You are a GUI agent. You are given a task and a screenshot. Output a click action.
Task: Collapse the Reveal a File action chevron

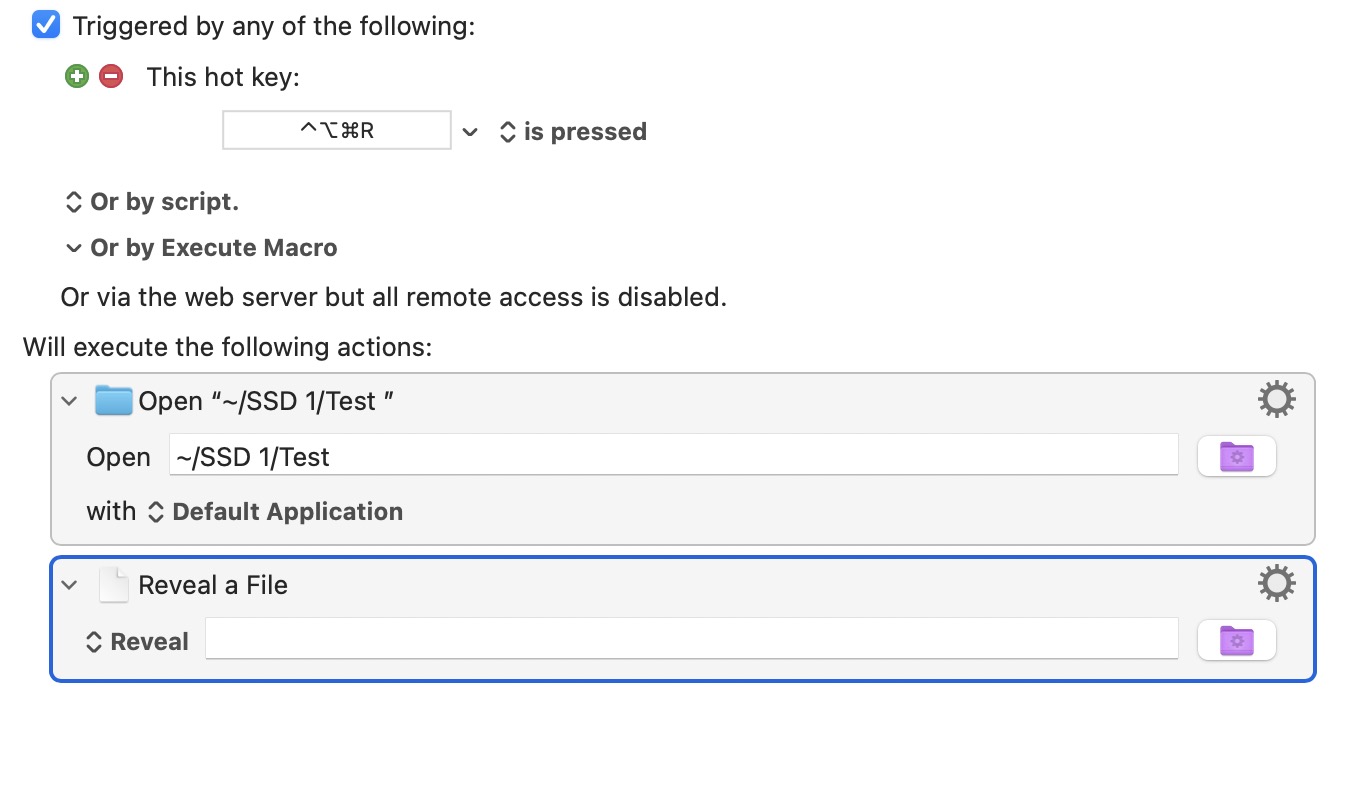point(69,585)
